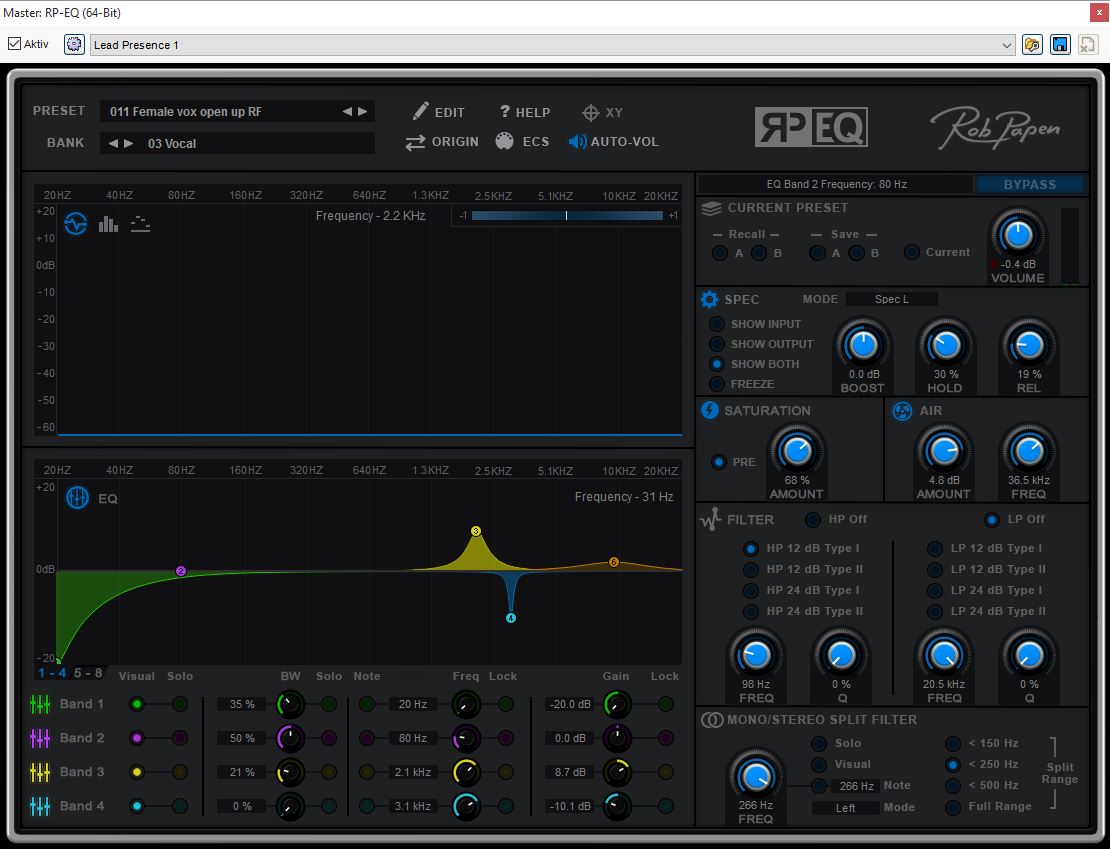Click the stereo balance meter bar
This screenshot has width=1110, height=849.
567,215
